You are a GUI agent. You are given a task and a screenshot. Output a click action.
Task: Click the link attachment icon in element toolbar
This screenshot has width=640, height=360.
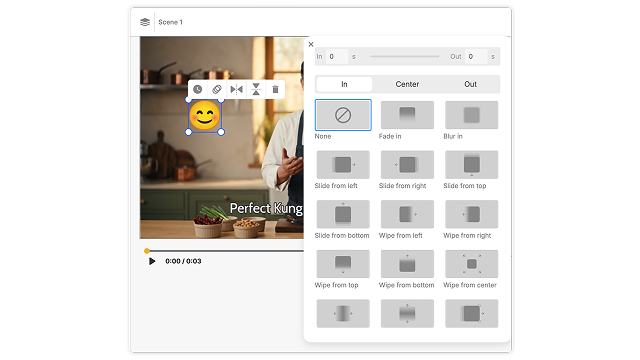pyautogui.click(x=217, y=89)
